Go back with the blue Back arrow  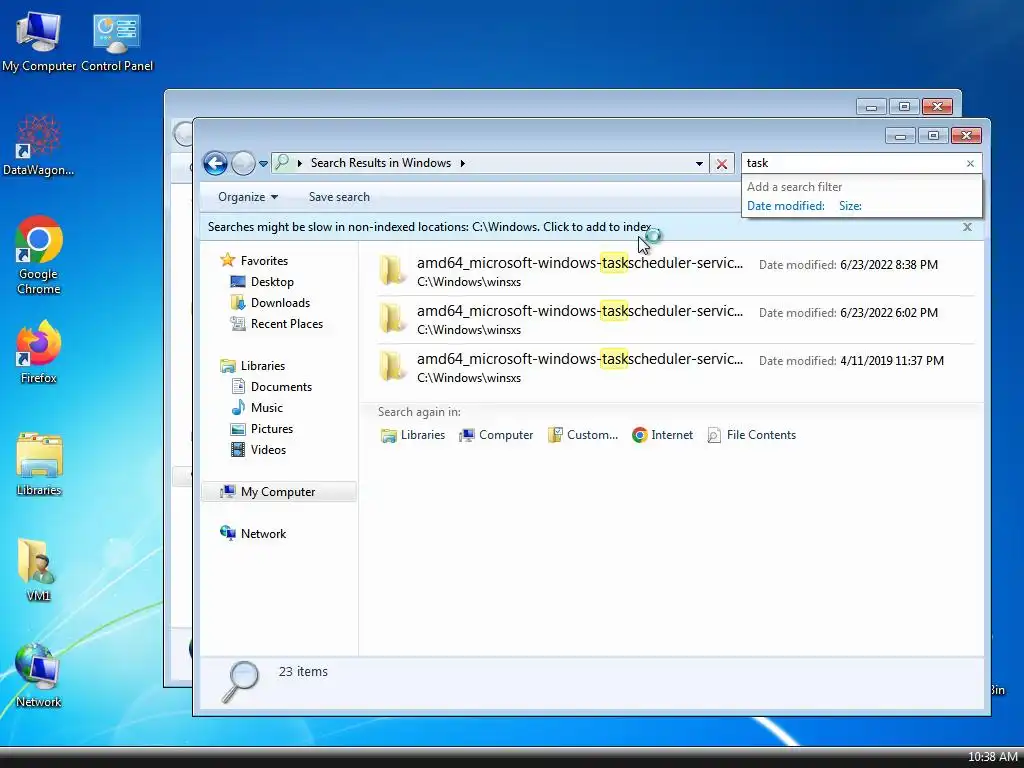tap(215, 163)
